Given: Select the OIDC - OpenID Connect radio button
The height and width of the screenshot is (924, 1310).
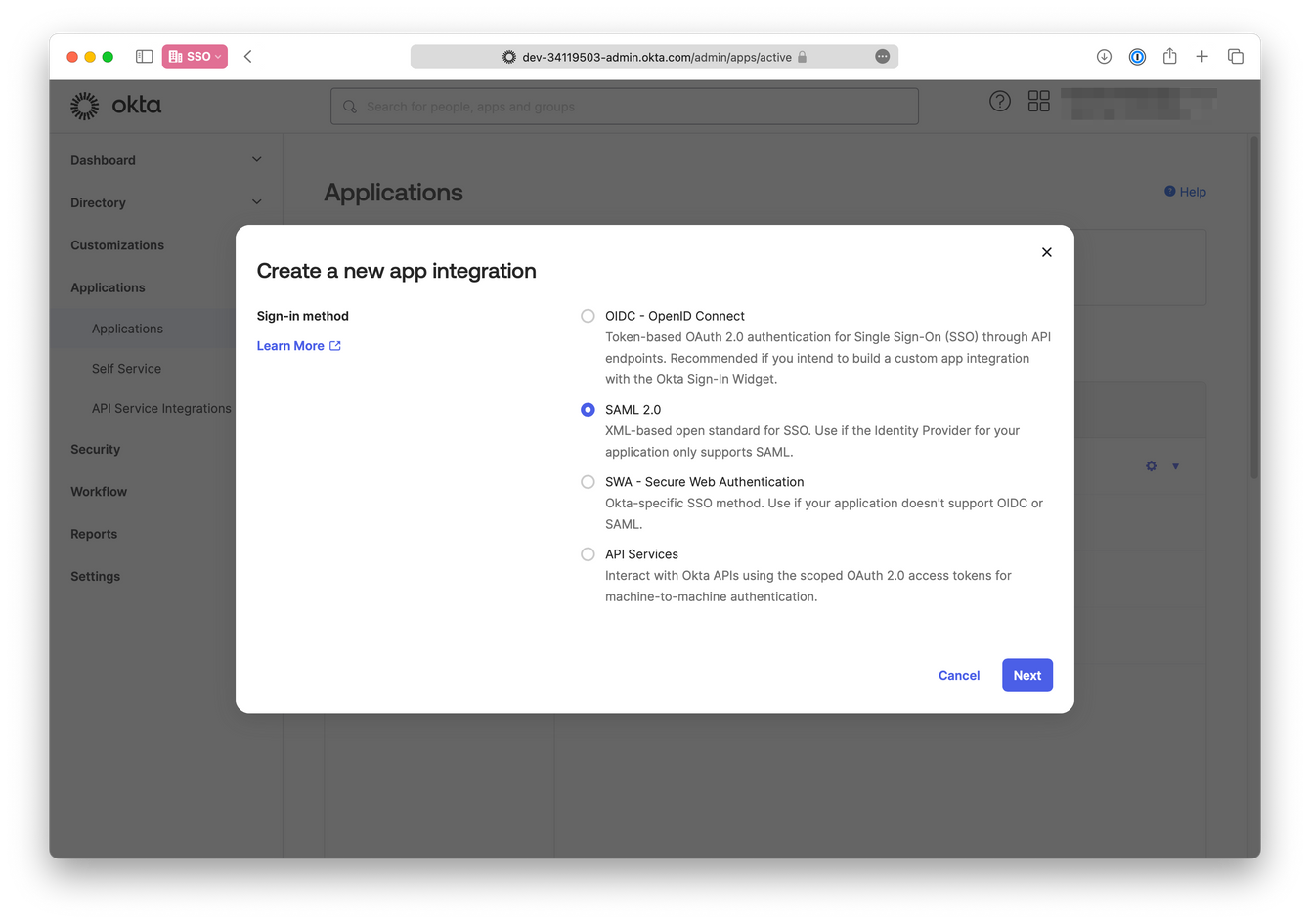Looking at the screenshot, I should tap(588, 316).
